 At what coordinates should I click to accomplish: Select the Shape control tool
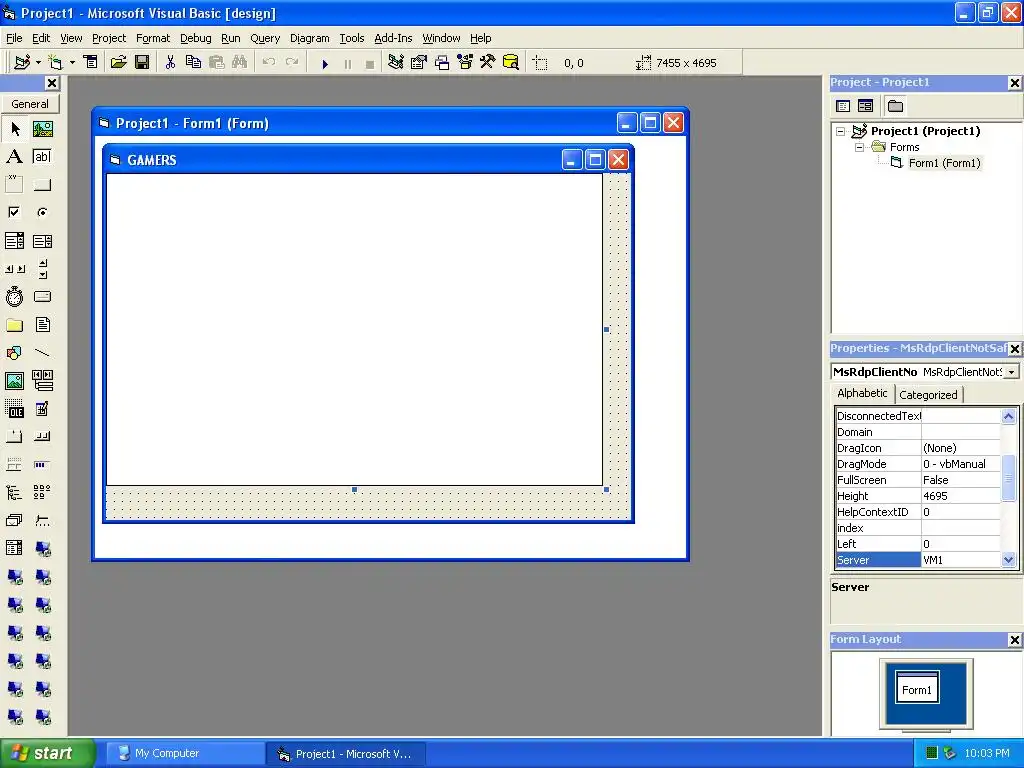pos(14,353)
